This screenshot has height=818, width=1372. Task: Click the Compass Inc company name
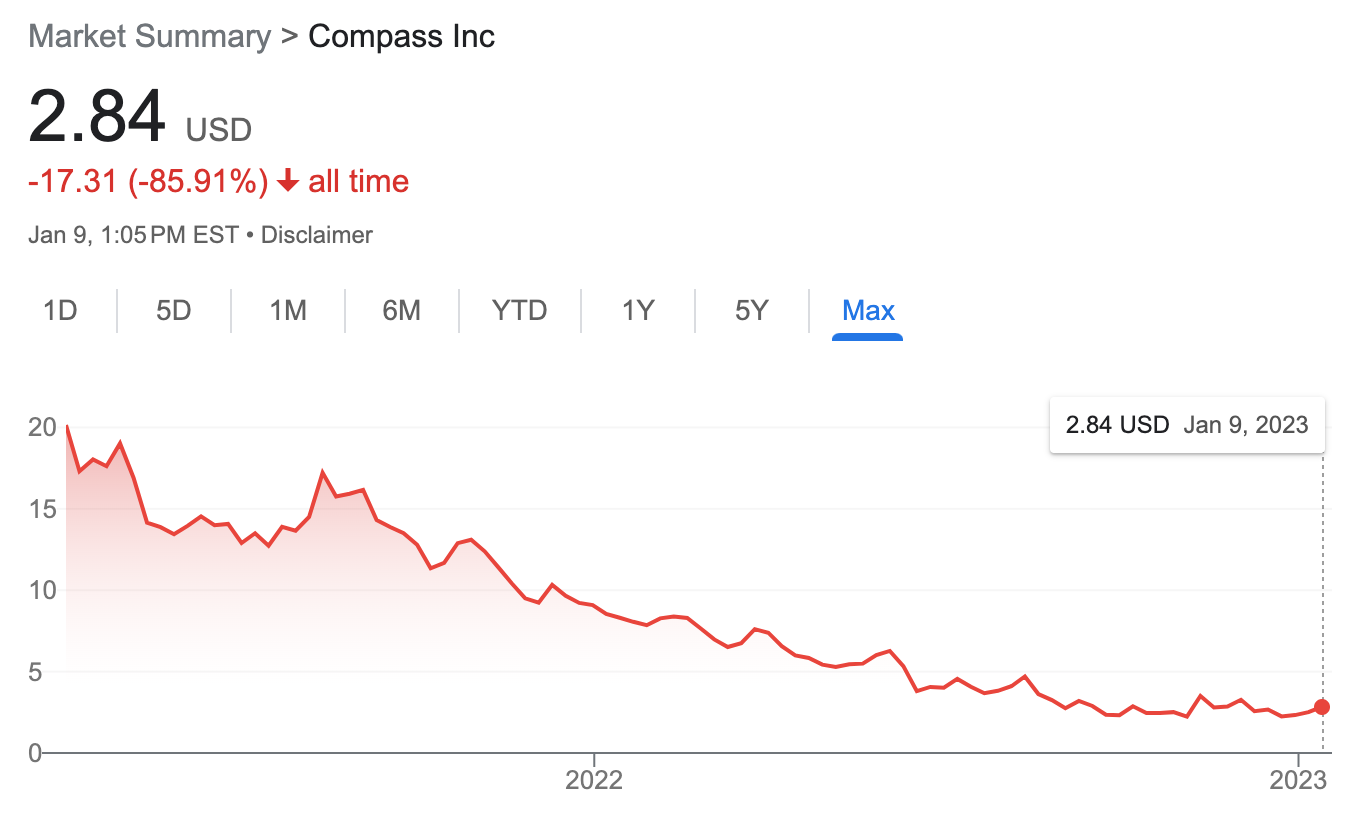tap(401, 37)
